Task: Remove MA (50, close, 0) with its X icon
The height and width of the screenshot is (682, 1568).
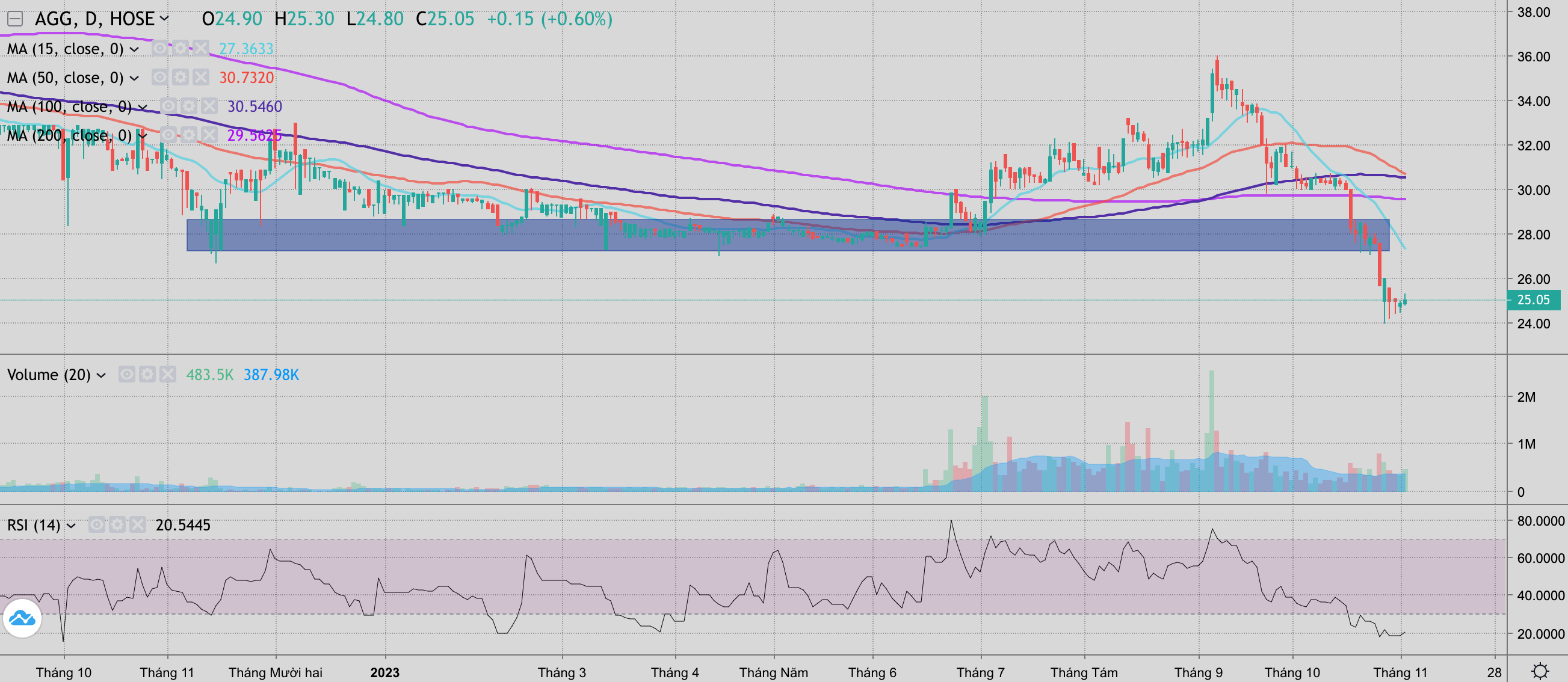Action: [x=202, y=77]
